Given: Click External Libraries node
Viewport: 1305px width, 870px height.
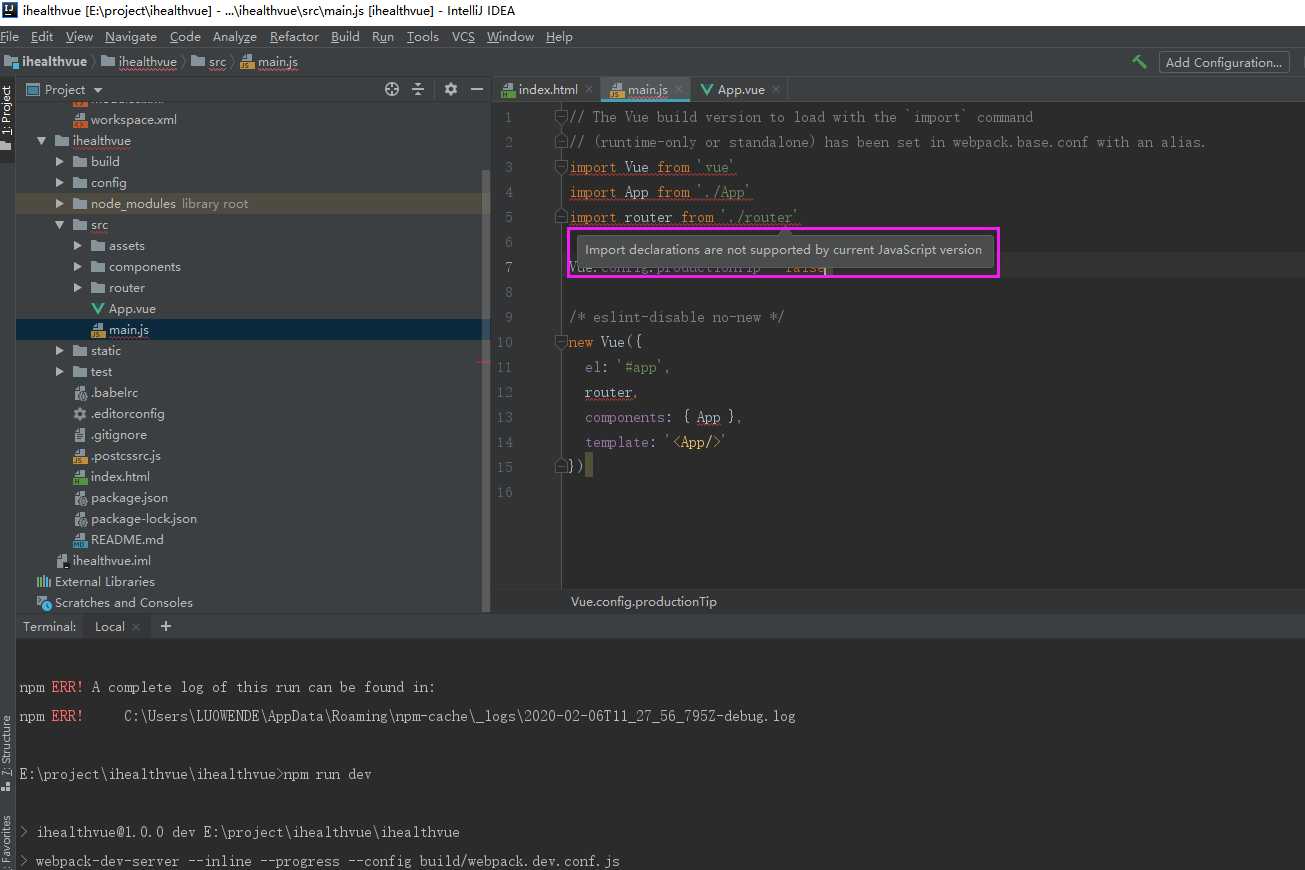Looking at the screenshot, I should 105,582.
